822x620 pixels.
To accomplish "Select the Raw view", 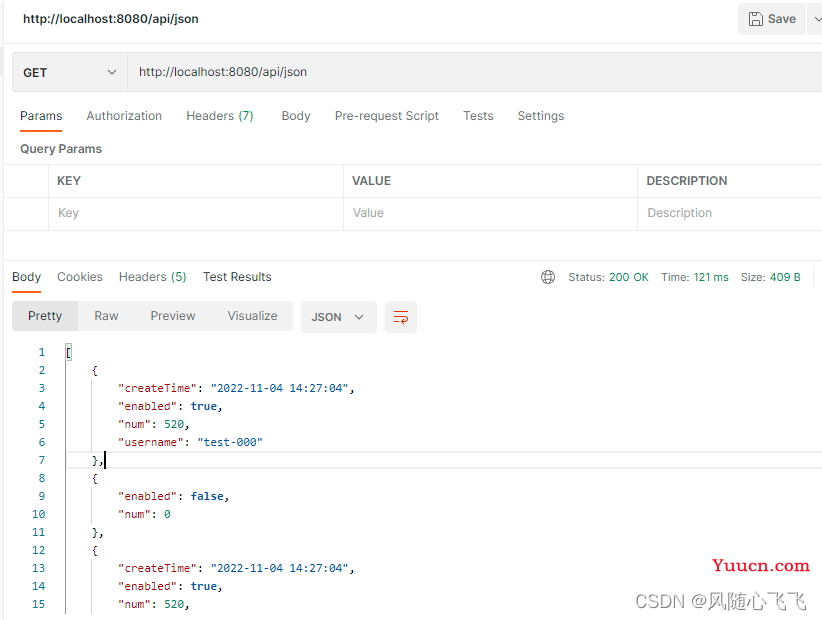I will click(106, 316).
